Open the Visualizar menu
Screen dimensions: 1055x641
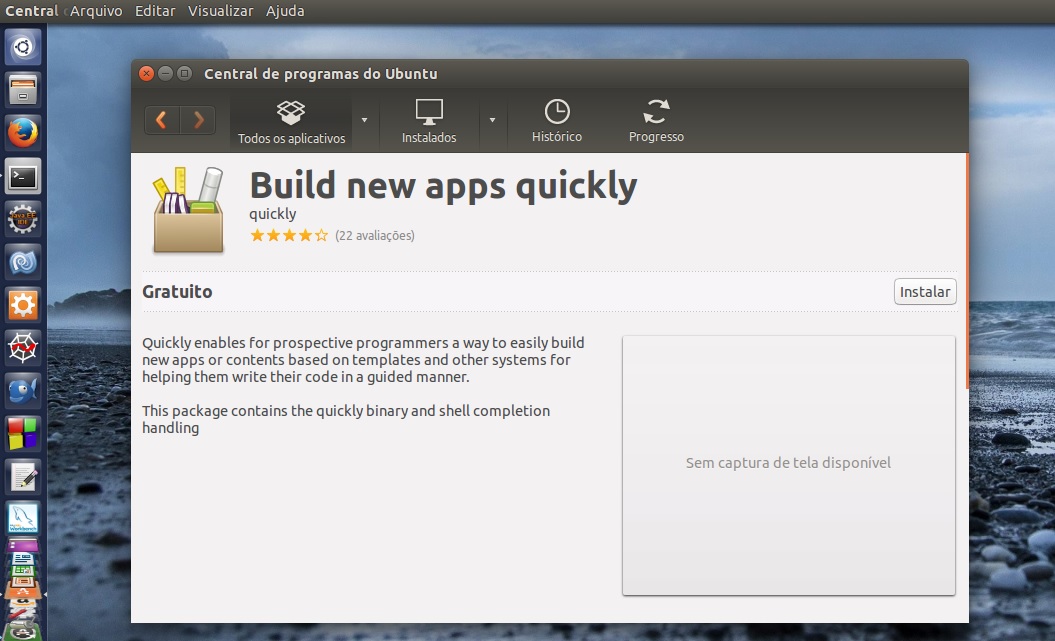(220, 11)
